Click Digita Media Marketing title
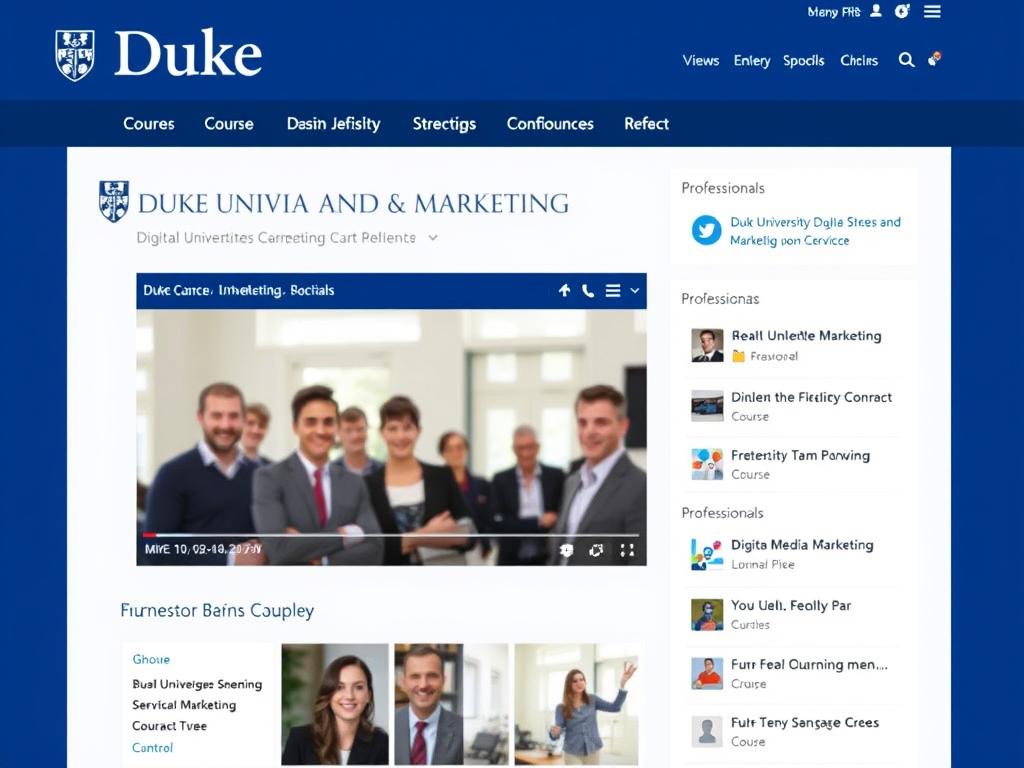 tap(802, 545)
